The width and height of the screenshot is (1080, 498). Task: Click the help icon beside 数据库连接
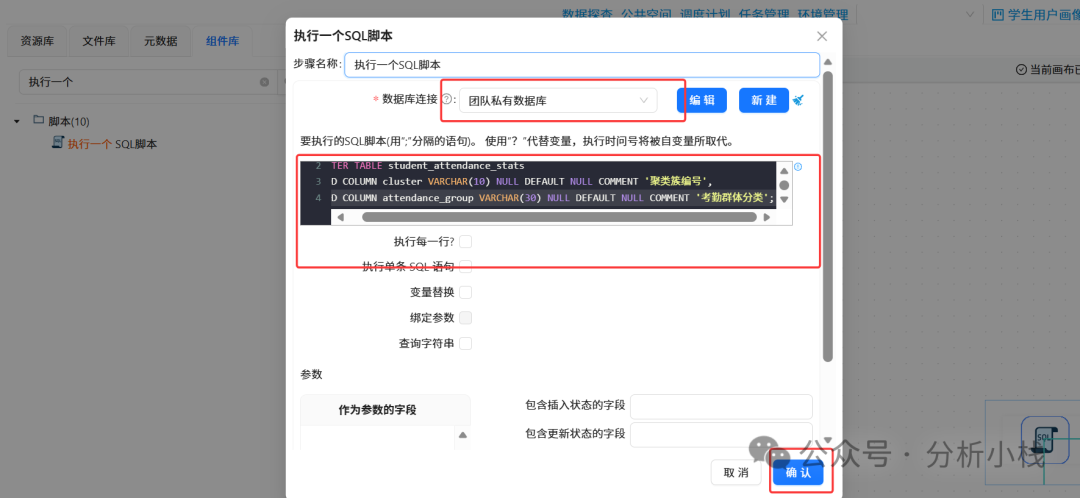click(x=446, y=100)
